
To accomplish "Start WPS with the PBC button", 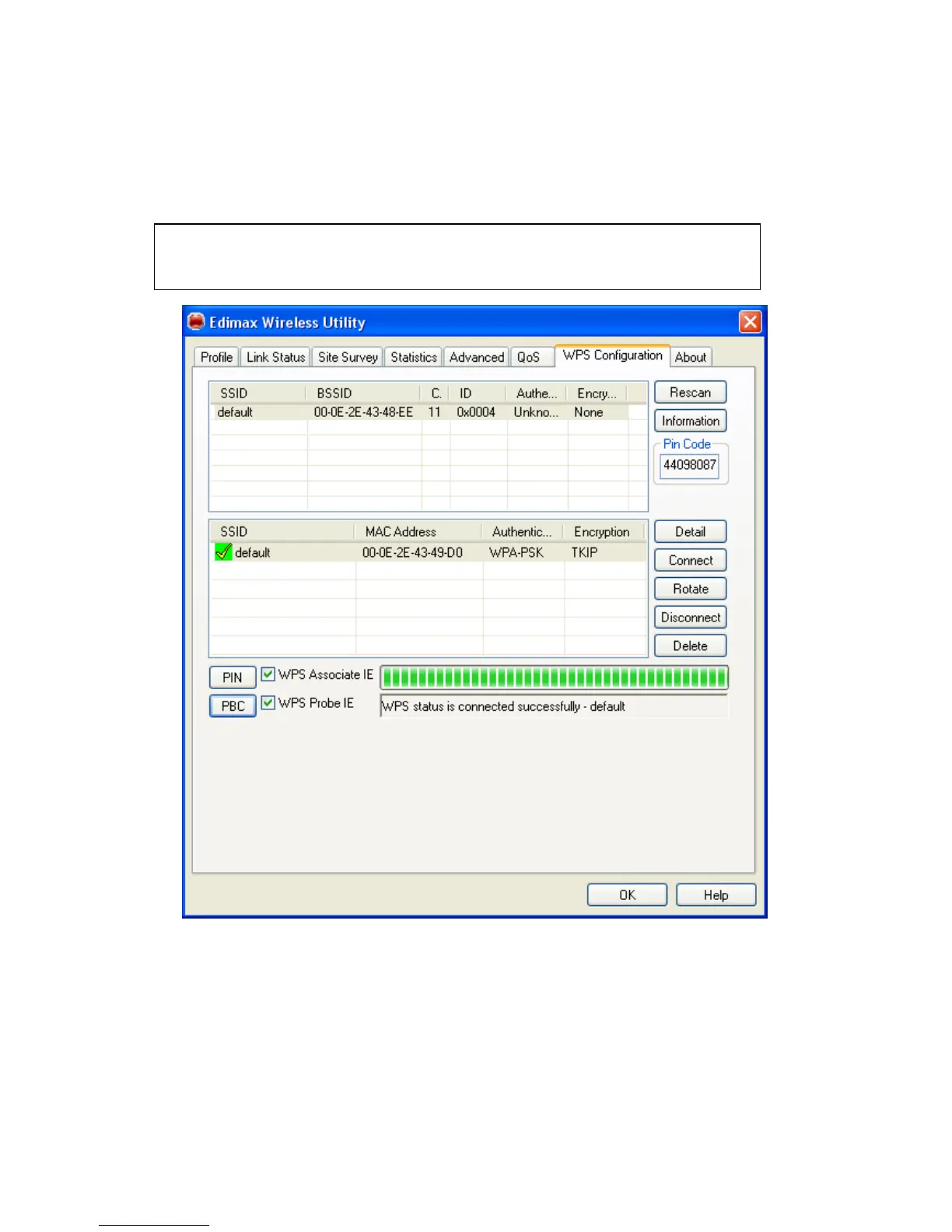I will pyautogui.click(x=233, y=705).
